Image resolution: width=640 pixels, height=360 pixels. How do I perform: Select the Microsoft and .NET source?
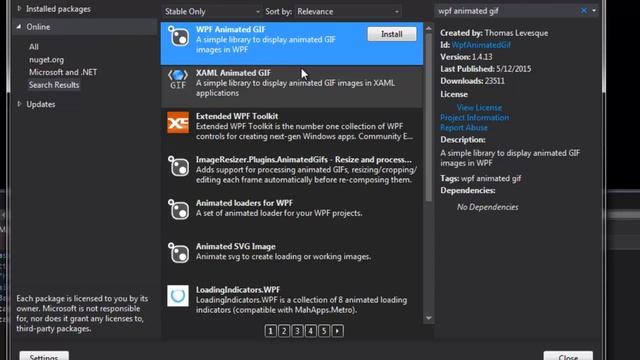[x=63, y=72]
